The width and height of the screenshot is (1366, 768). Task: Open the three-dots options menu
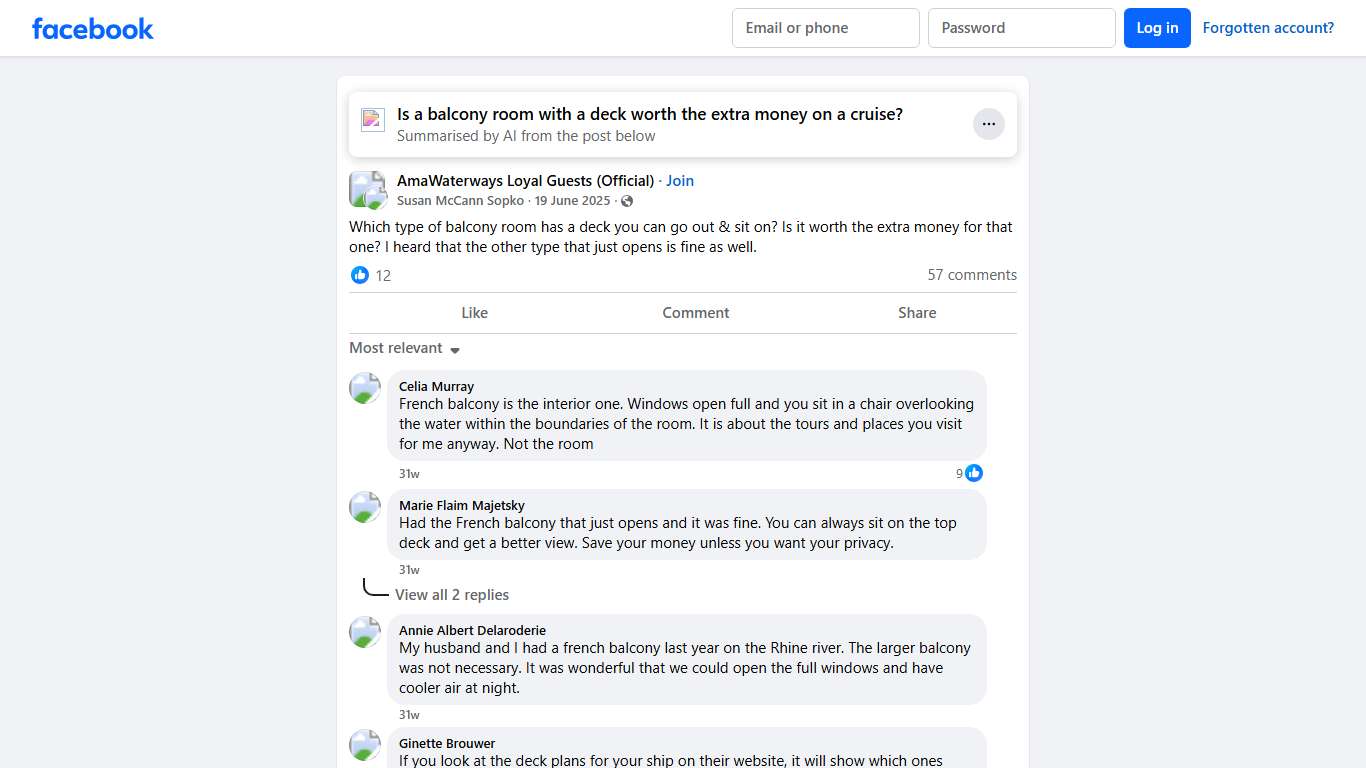tap(988, 124)
